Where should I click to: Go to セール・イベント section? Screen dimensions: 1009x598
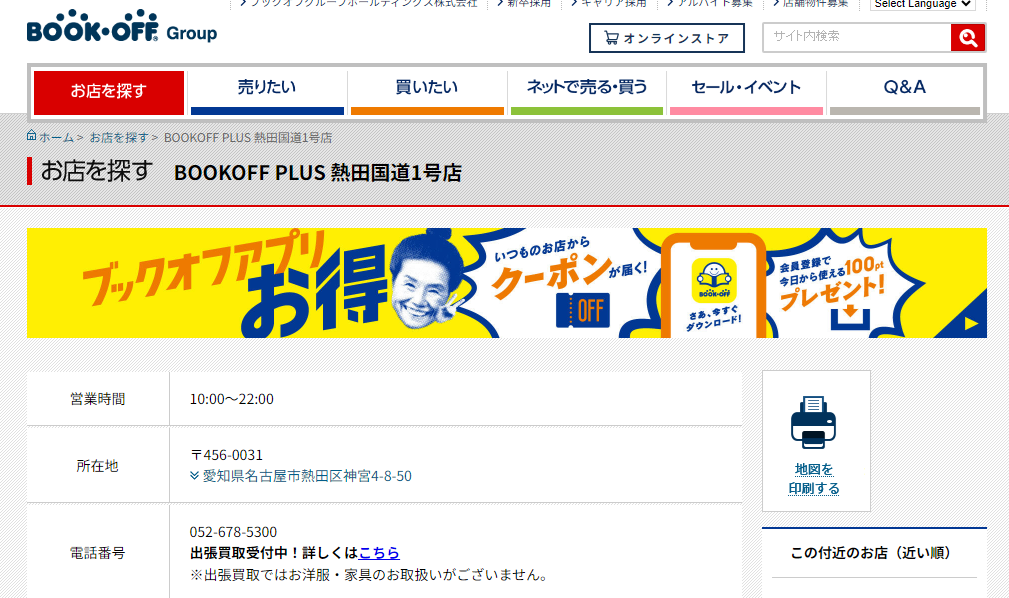pyautogui.click(x=747, y=88)
